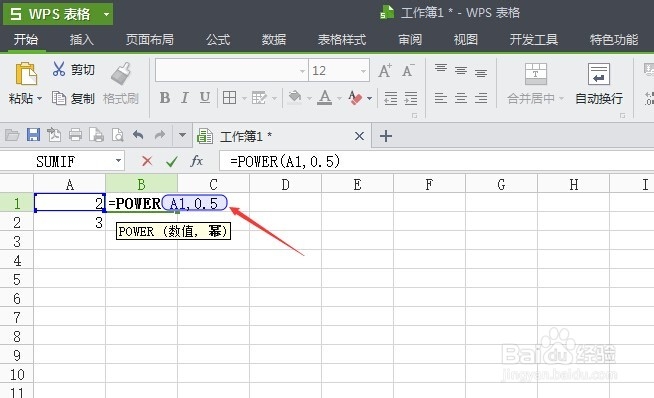The width and height of the screenshot is (654, 398).
Task: Open the WPS application menu arrow
Action: 106,14
